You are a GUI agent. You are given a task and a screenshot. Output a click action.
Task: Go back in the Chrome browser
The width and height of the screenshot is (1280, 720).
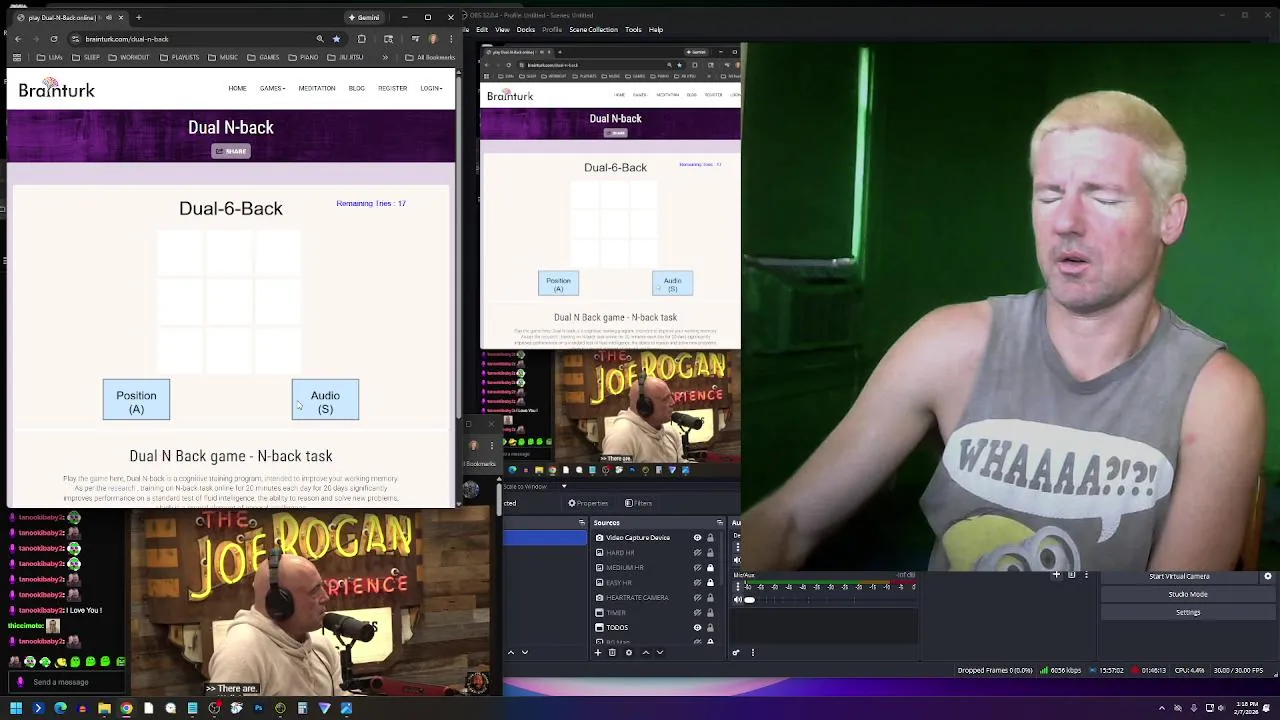[18, 39]
